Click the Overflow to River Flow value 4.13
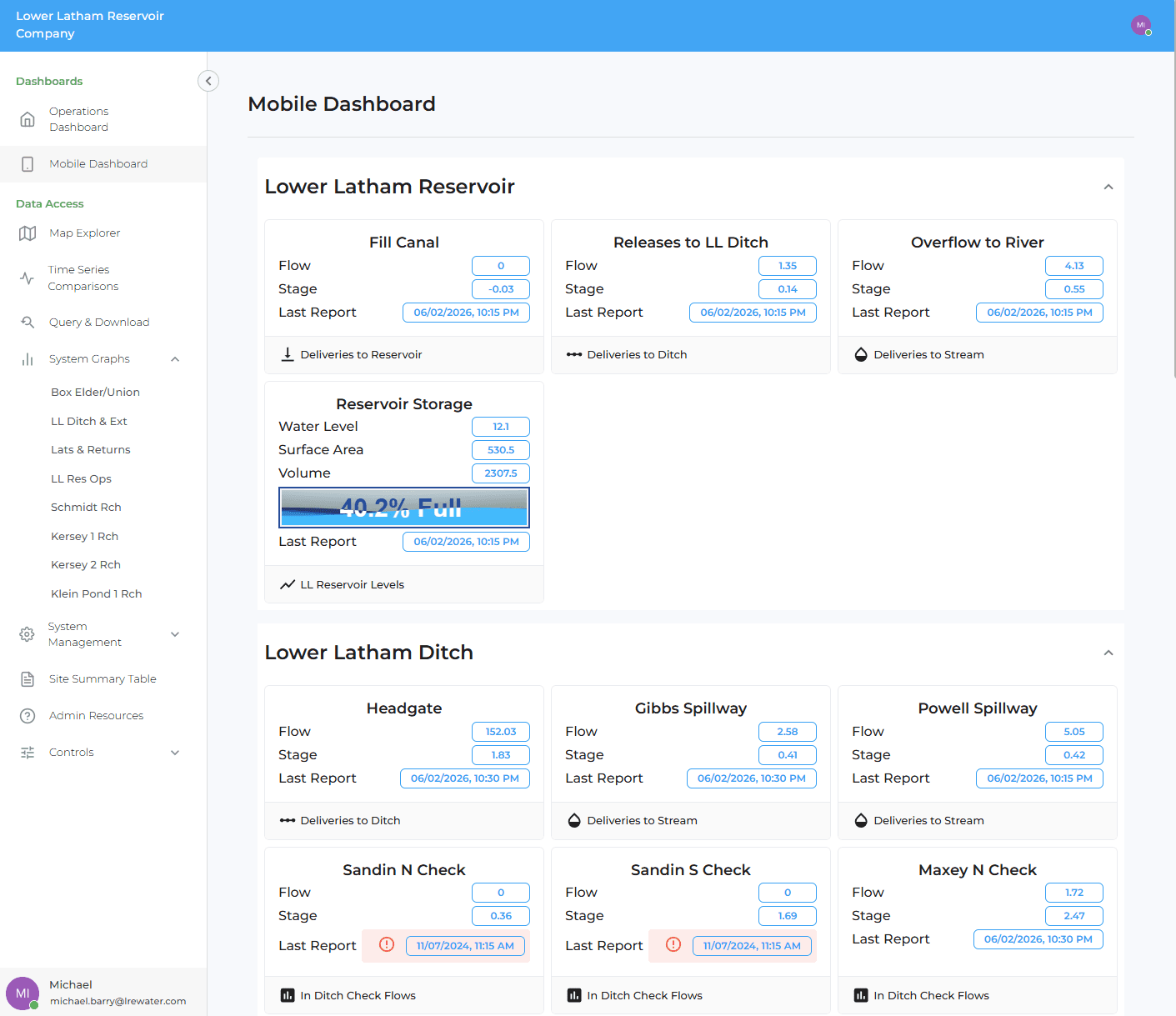This screenshot has height=1016, width=1176. point(1074,266)
